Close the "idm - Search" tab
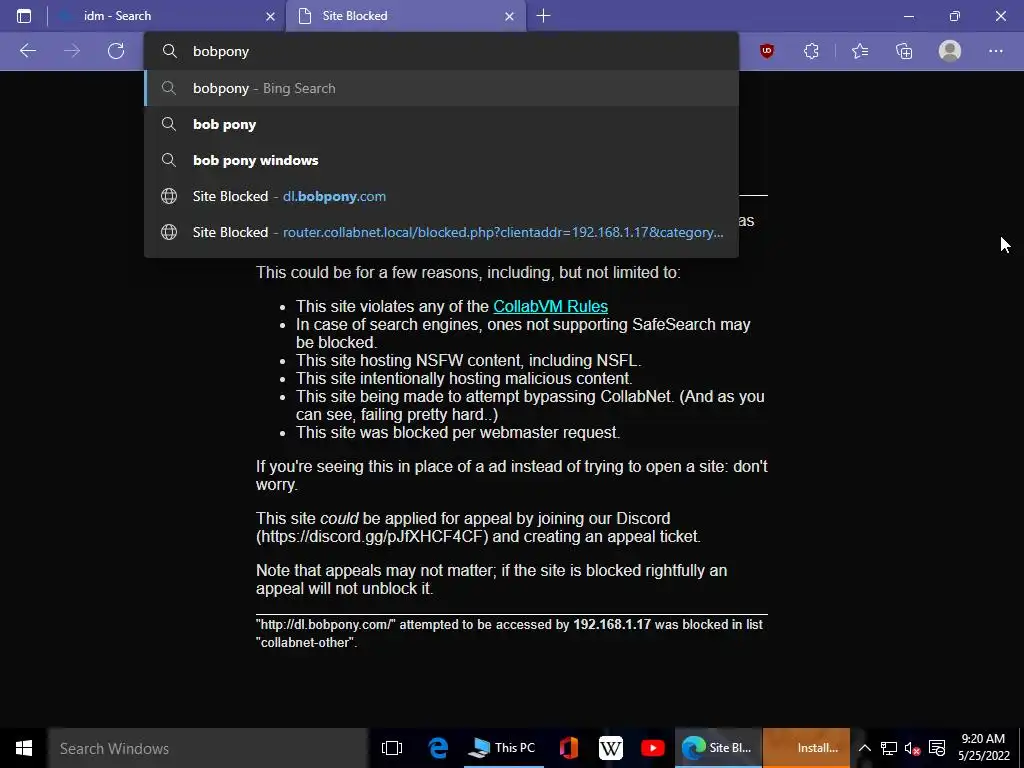The image size is (1024, 768). pyautogui.click(x=270, y=16)
